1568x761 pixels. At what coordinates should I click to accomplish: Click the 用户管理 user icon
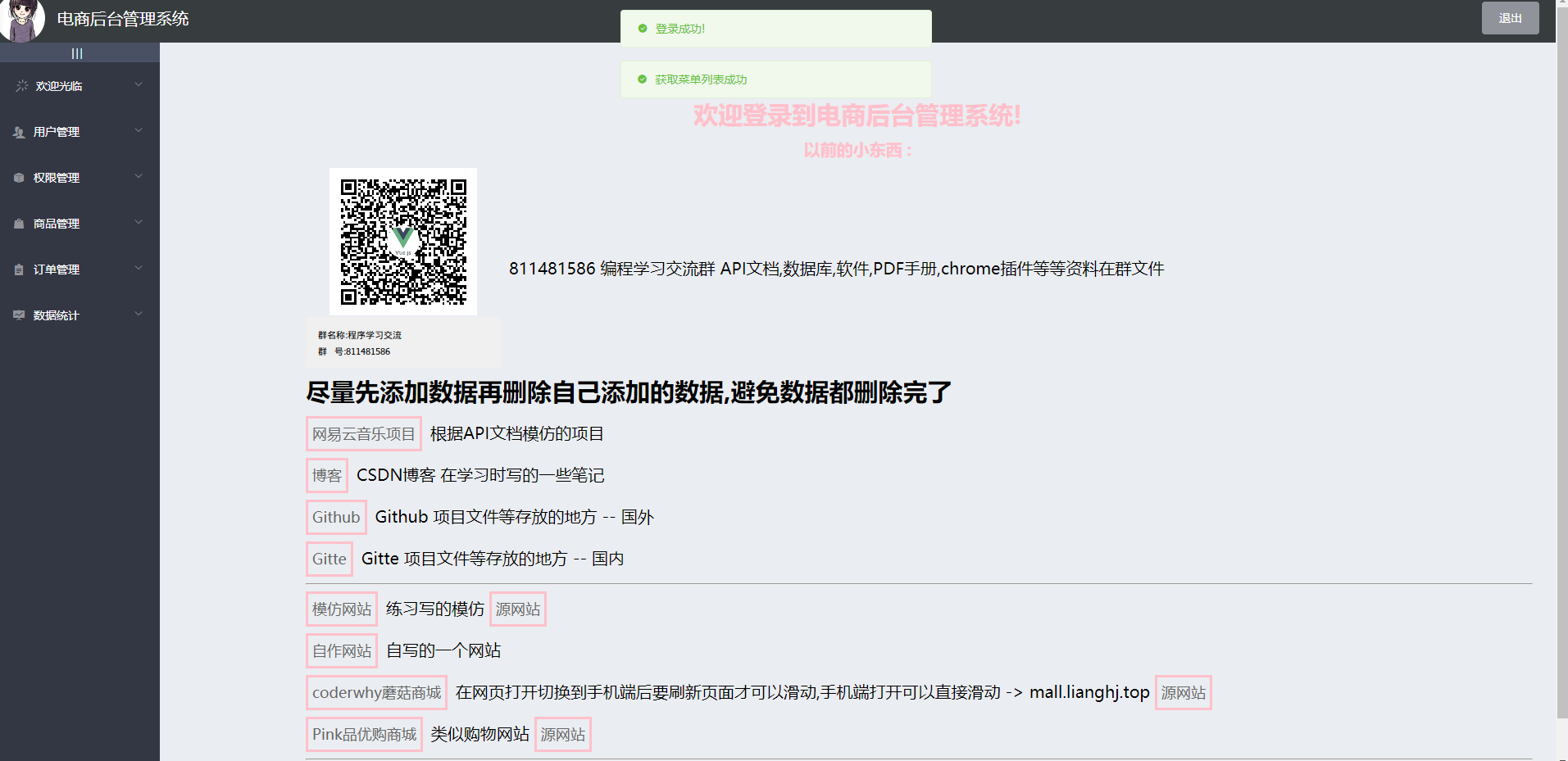click(19, 132)
